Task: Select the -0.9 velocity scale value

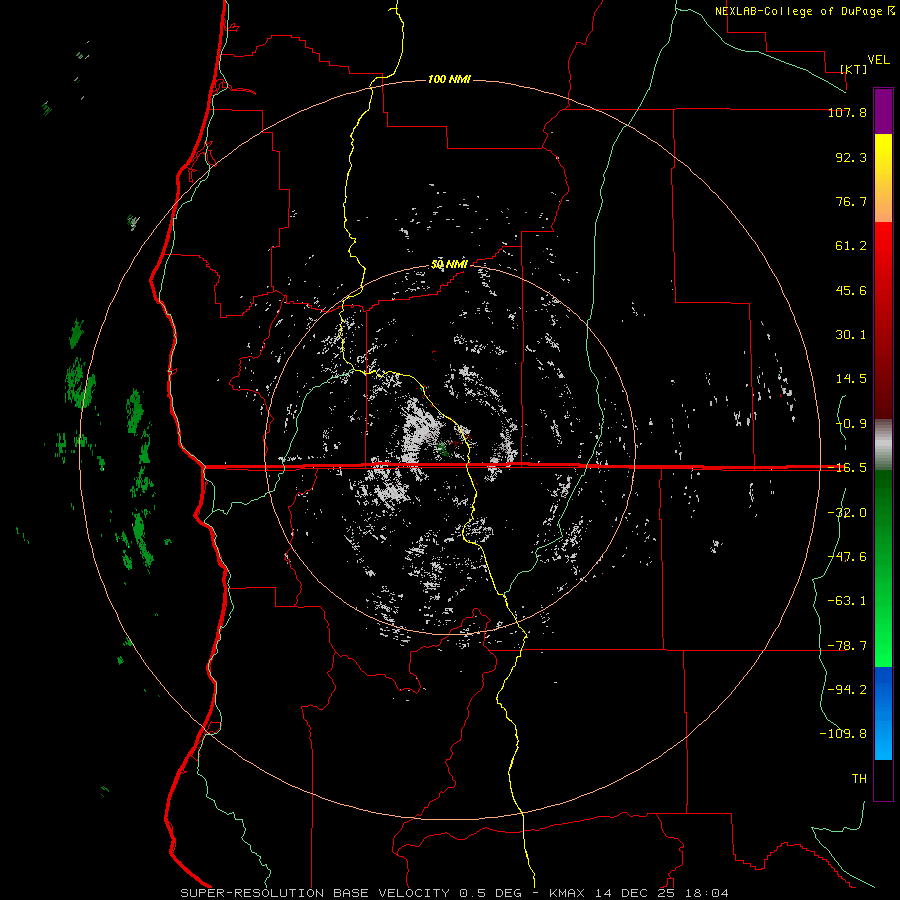Action: click(x=851, y=424)
